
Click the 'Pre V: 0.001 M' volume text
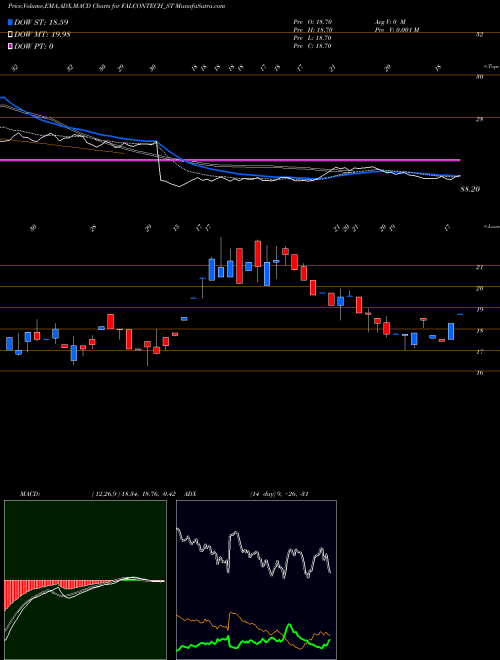(396, 30)
